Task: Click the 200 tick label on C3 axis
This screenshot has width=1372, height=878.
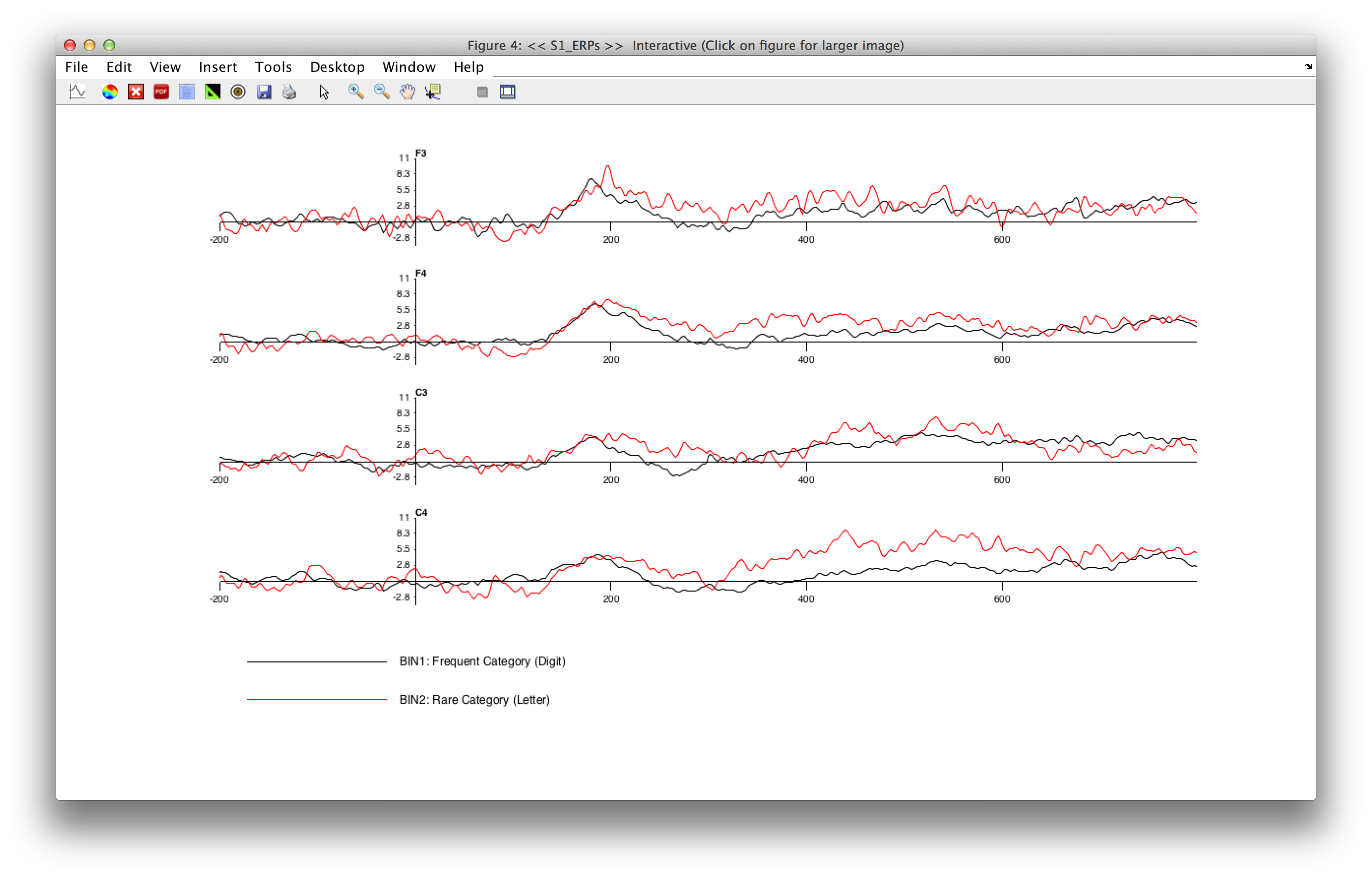Action: [611, 480]
